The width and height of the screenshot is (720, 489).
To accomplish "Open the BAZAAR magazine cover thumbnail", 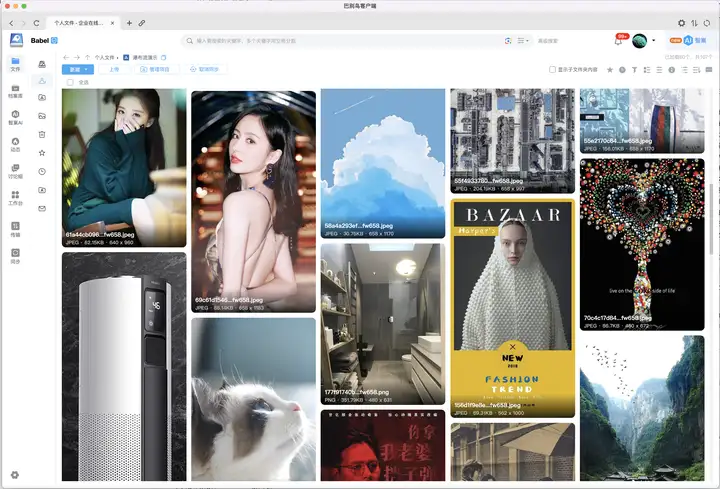I will tap(512, 308).
